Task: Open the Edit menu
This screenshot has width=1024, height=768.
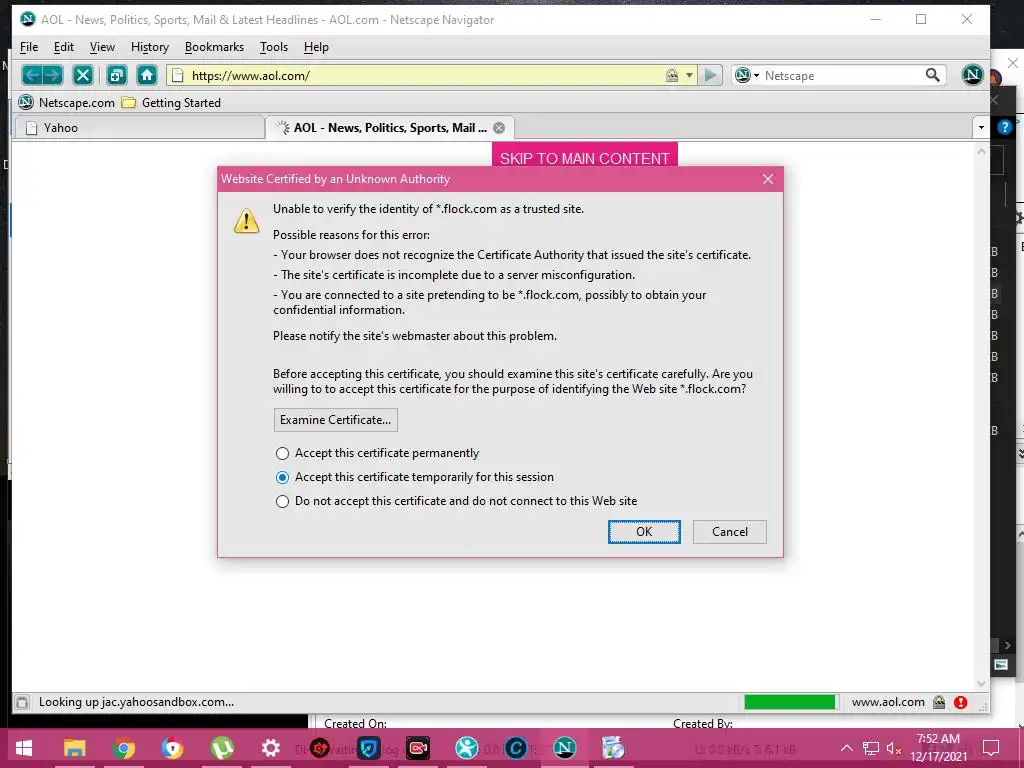Action: pos(63,47)
